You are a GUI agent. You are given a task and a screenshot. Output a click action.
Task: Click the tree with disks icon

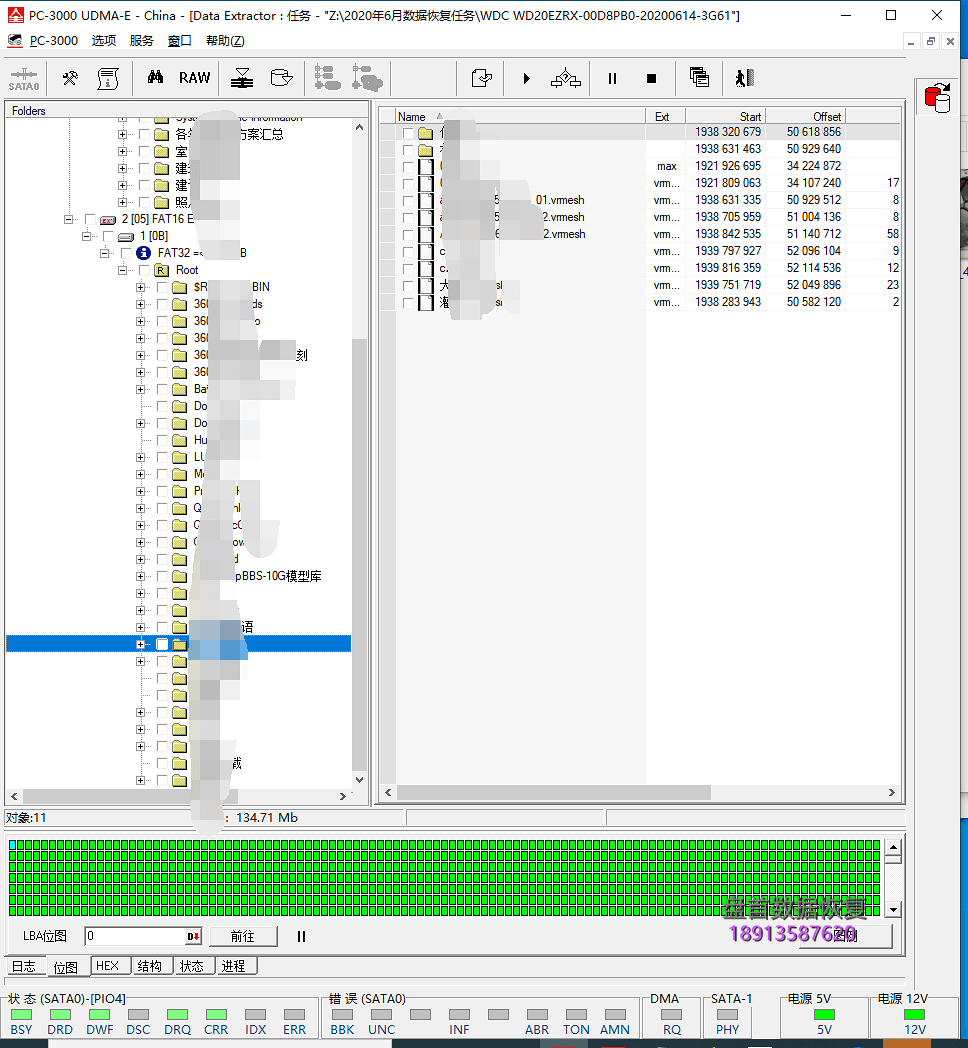tap(367, 78)
